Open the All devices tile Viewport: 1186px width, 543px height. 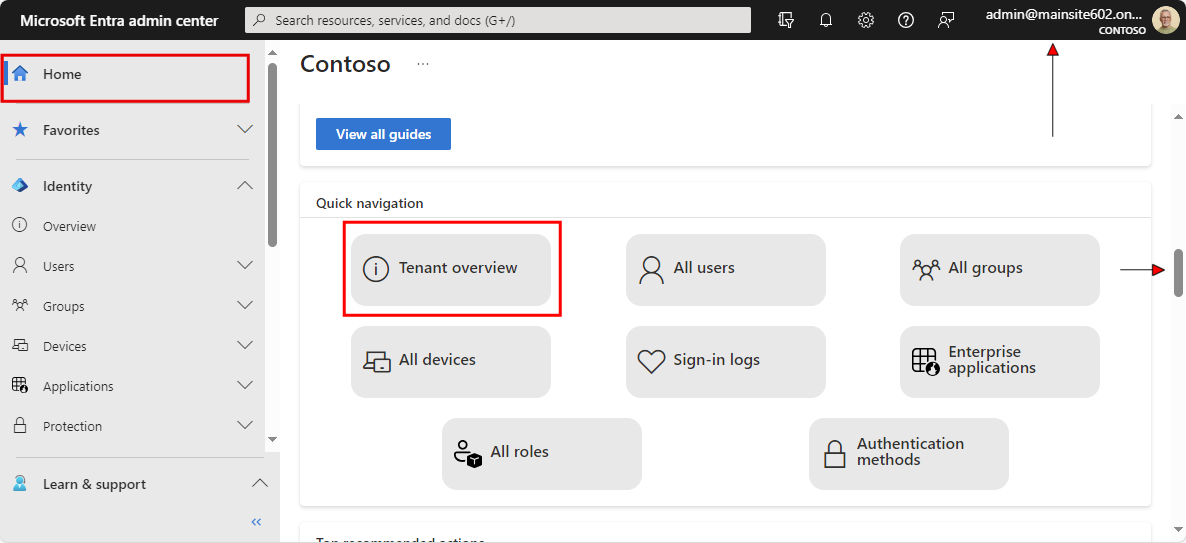click(x=451, y=361)
